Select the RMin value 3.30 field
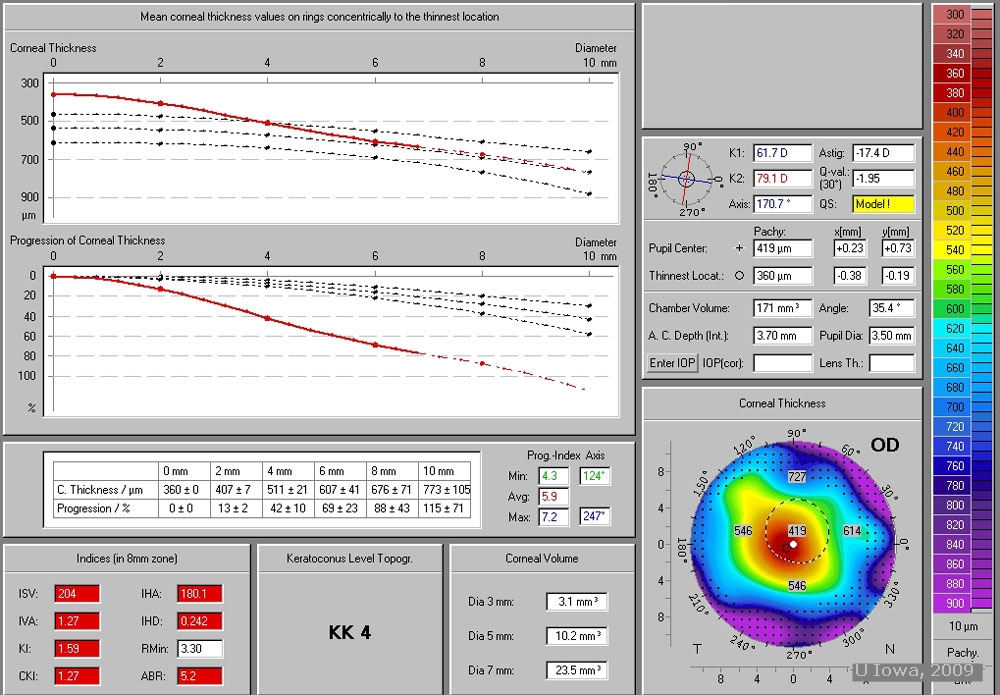 (x=199, y=649)
